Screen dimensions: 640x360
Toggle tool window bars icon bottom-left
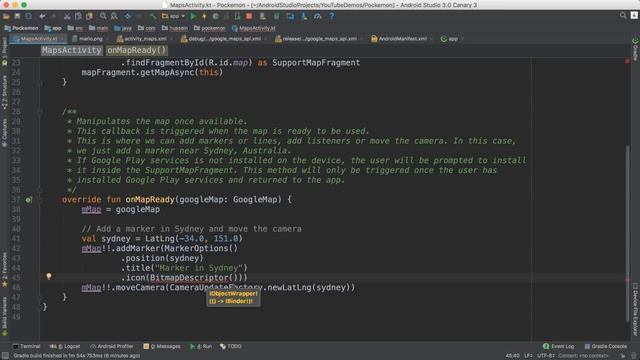[x=5, y=356]
